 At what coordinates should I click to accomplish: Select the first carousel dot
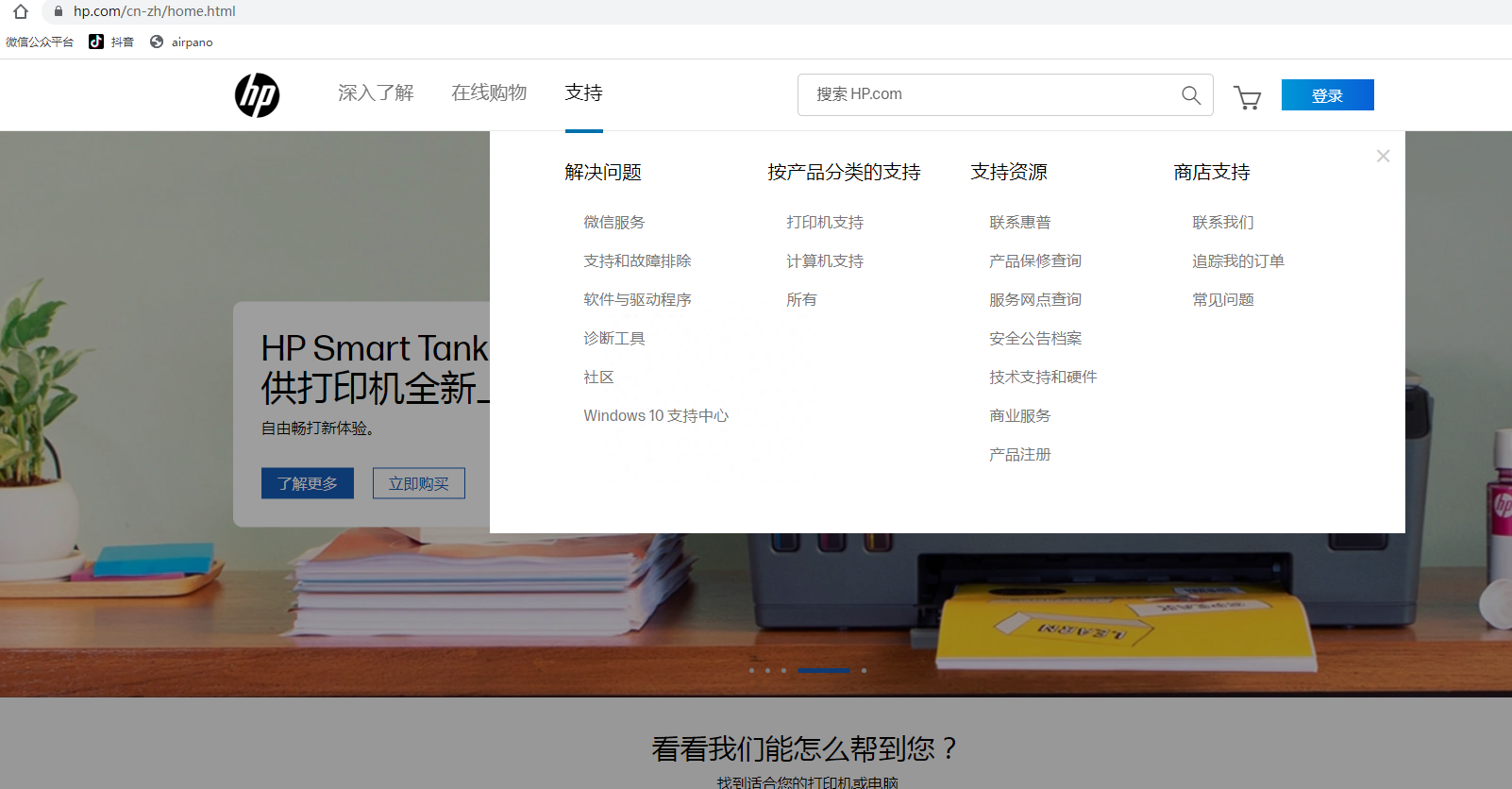point(751,670)
